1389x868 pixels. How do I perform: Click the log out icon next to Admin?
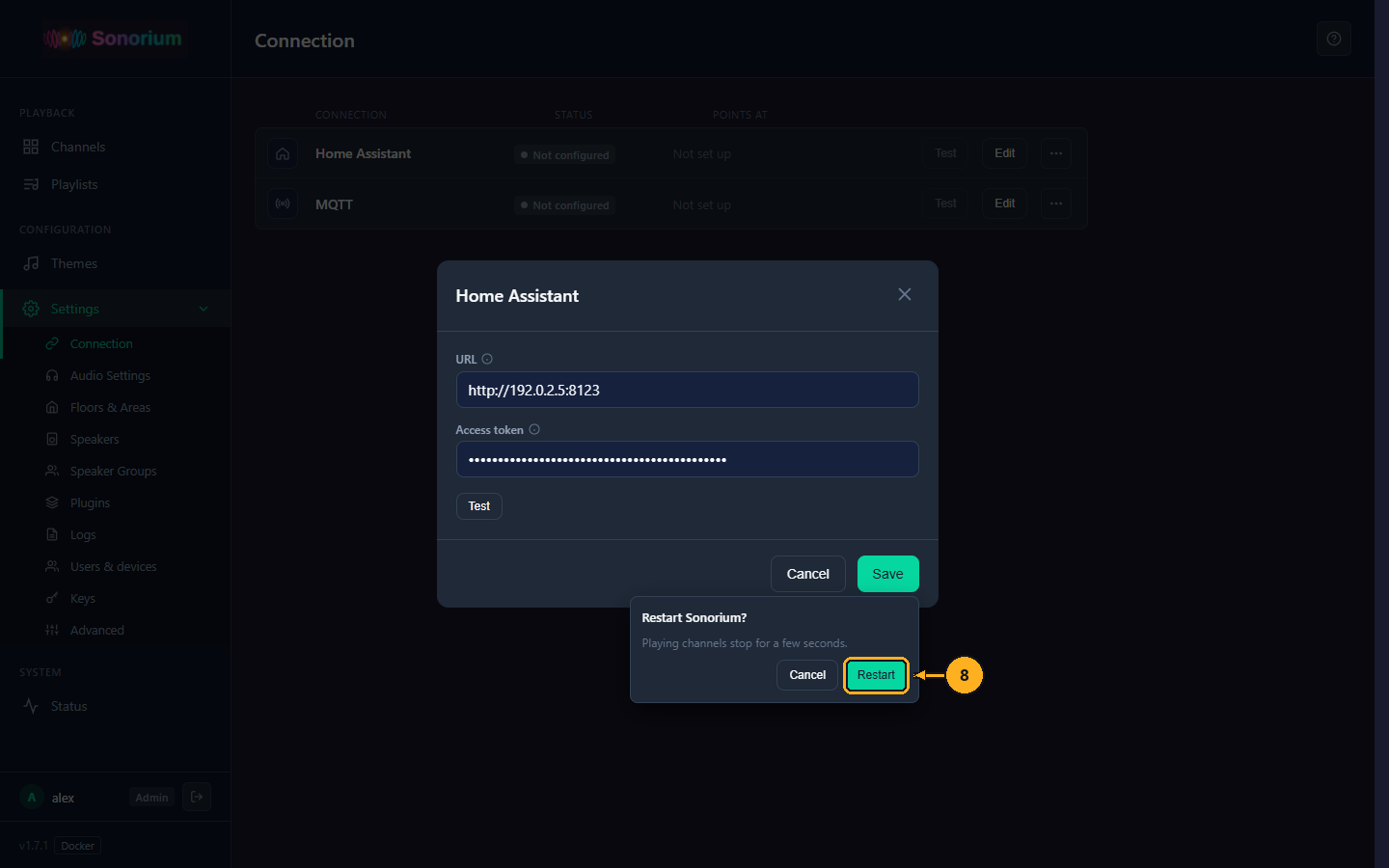click(197, 797)
